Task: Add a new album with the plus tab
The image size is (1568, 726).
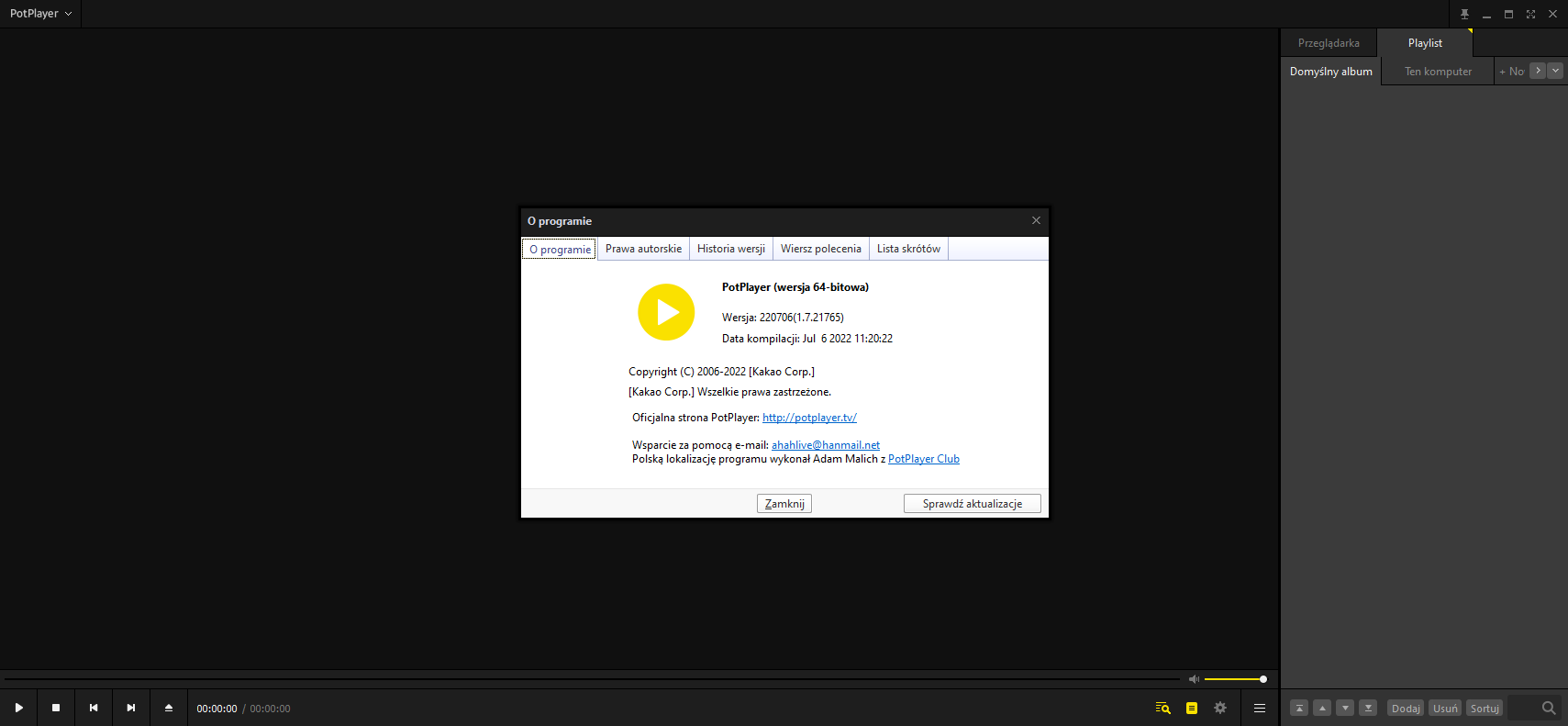Action: point(1511,72)
